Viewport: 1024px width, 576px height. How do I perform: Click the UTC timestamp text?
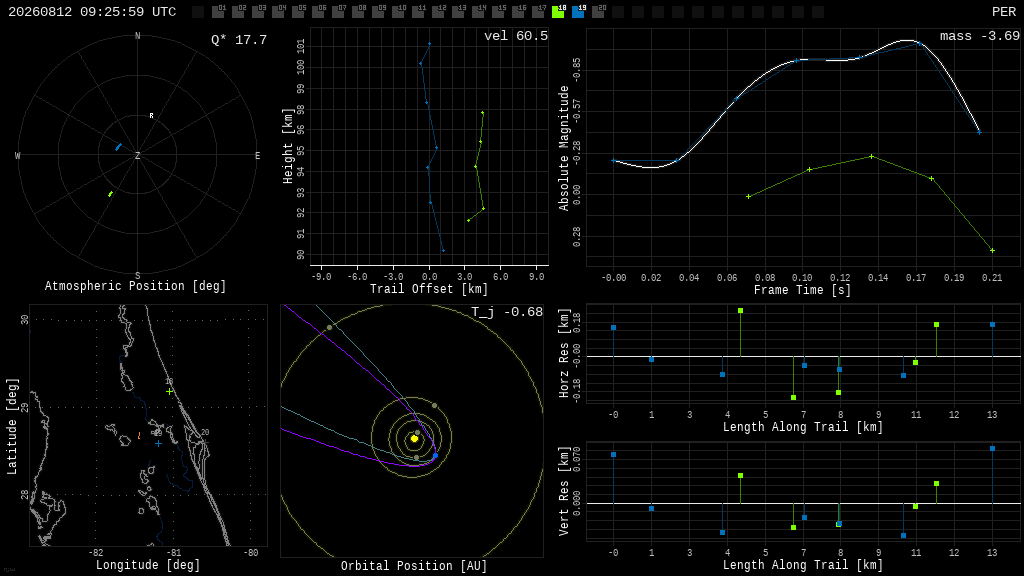tap(92, 12)
